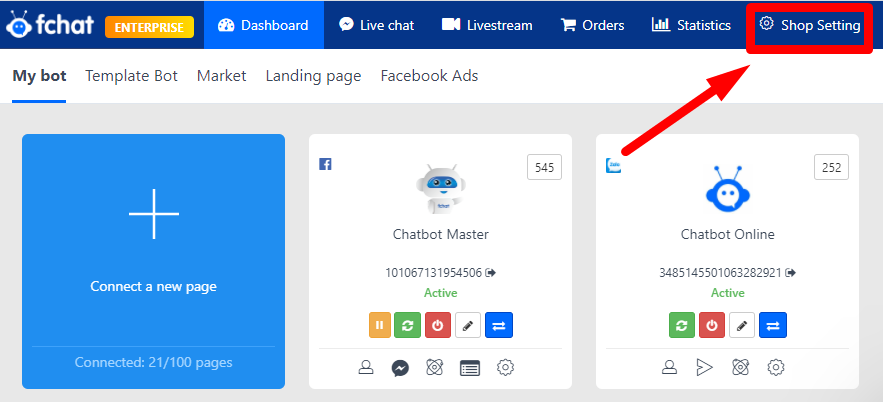
Task: Click the ENTERPRISE plan badge
Action: coord(149,27)
